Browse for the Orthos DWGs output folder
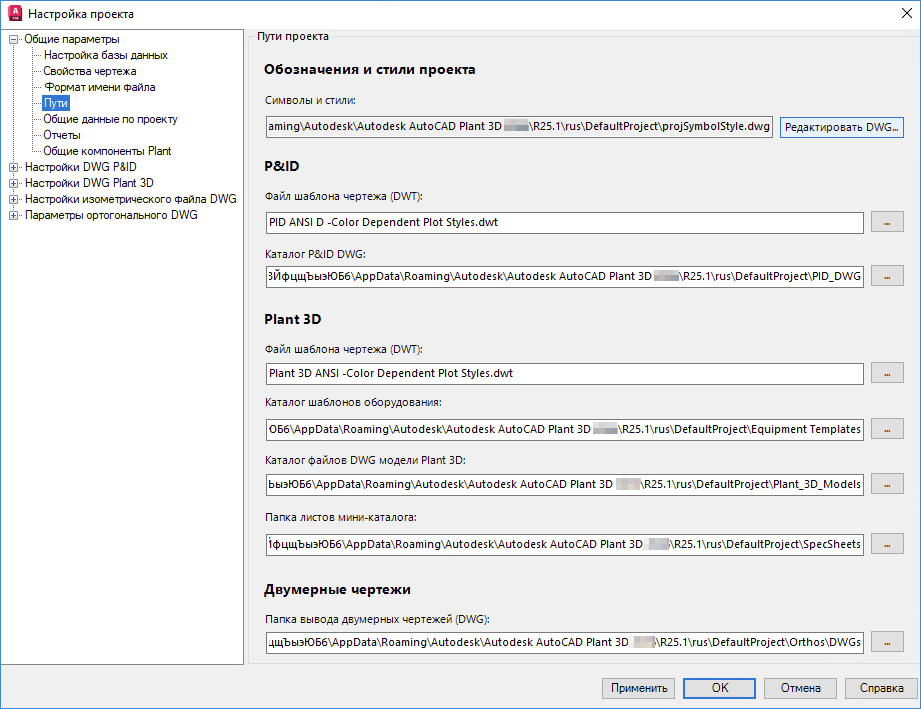 tap(887, 642)
